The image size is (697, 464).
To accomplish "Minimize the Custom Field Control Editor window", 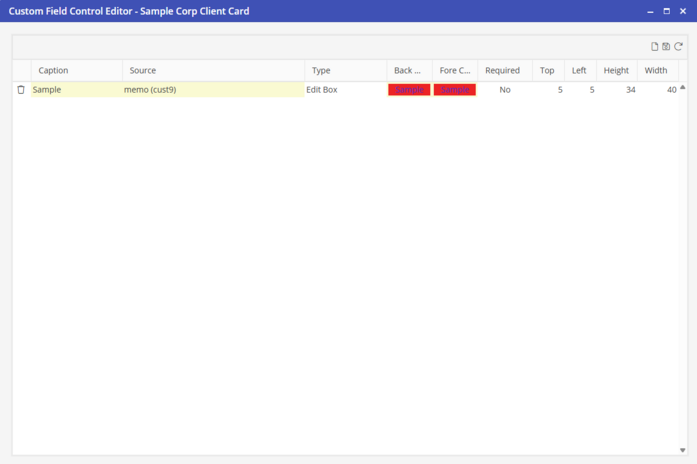I will click(650, 11).
